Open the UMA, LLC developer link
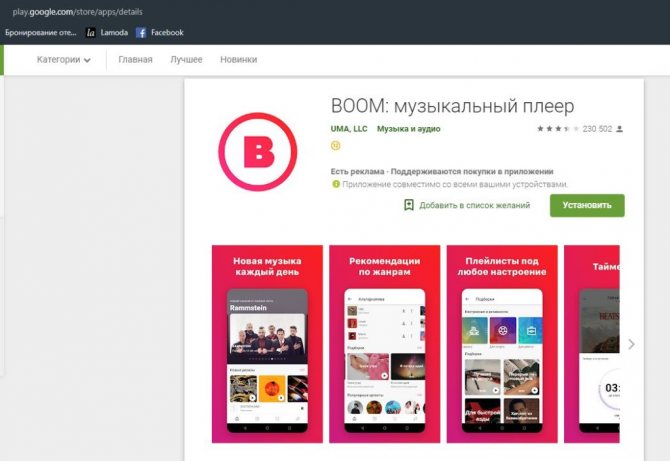 [x=348, y=129]
